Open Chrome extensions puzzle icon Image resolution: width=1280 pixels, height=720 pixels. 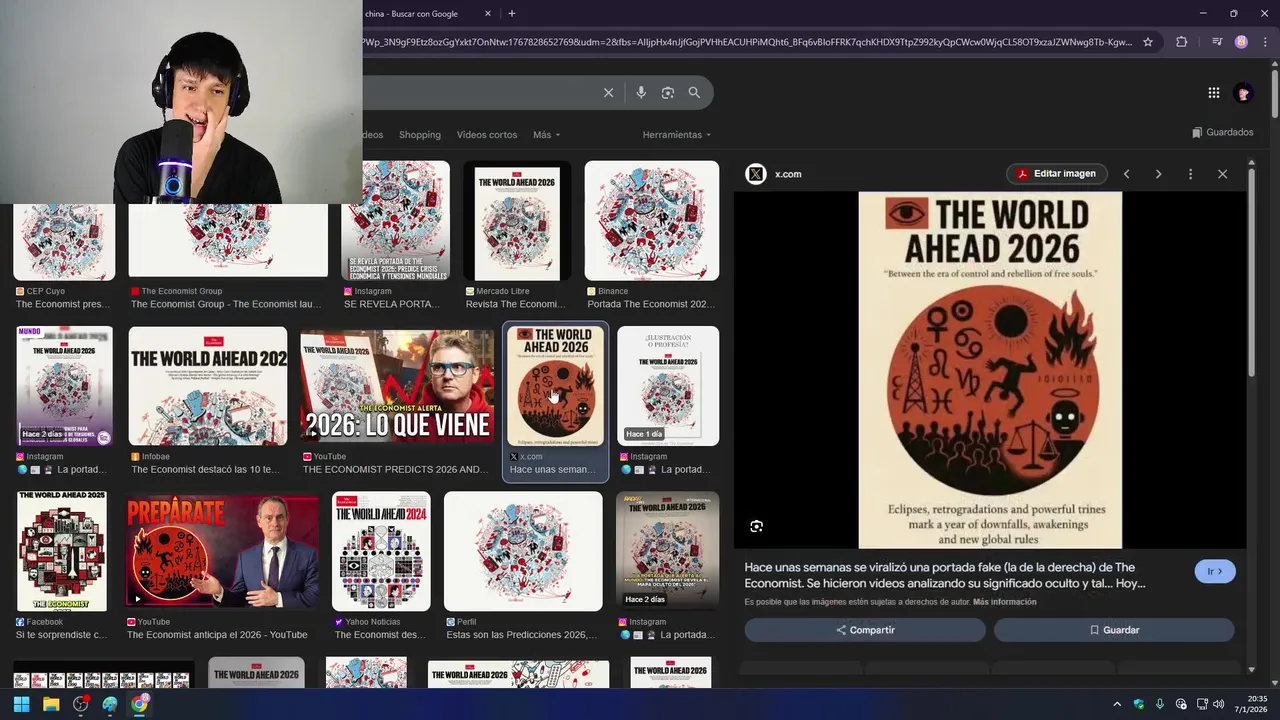pyautogui.click(x=1182, y=42)
